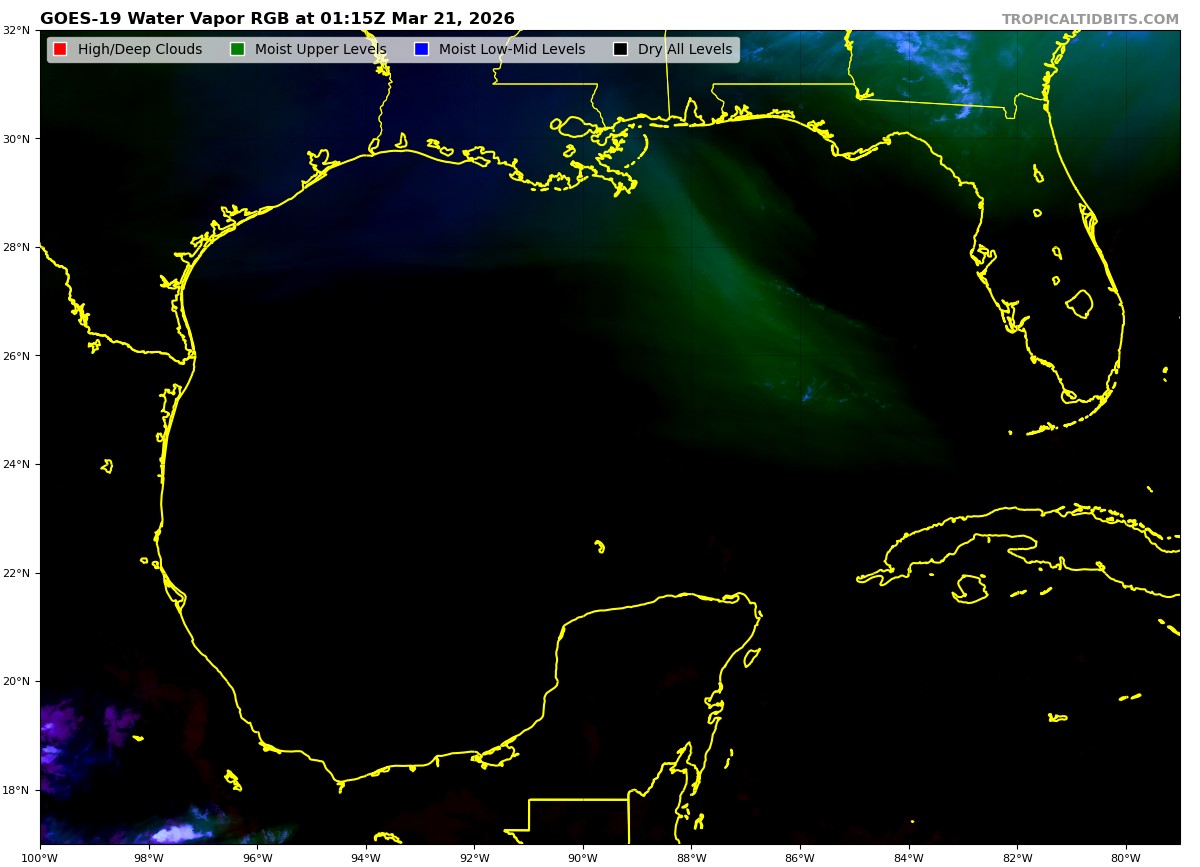Click the "Moist Low-Mid Levels" legend label
Screen dimensions: 1200x867
[x=511, y=49]
